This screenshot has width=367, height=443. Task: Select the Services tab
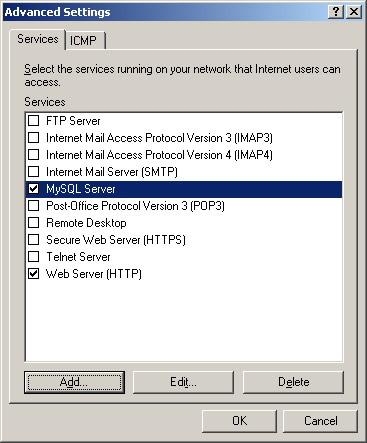tap(37, 39)
